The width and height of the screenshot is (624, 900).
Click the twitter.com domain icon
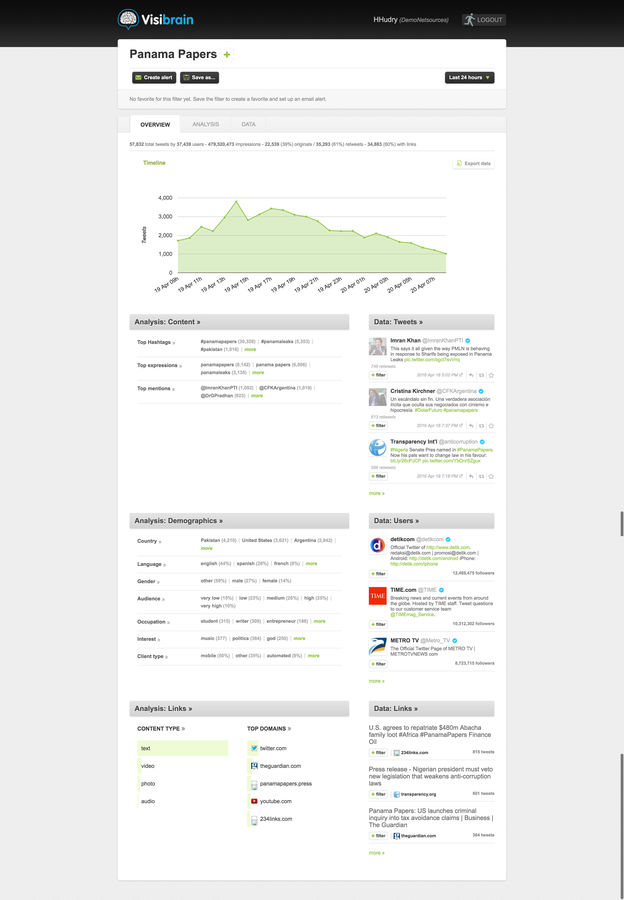point(254,748)
